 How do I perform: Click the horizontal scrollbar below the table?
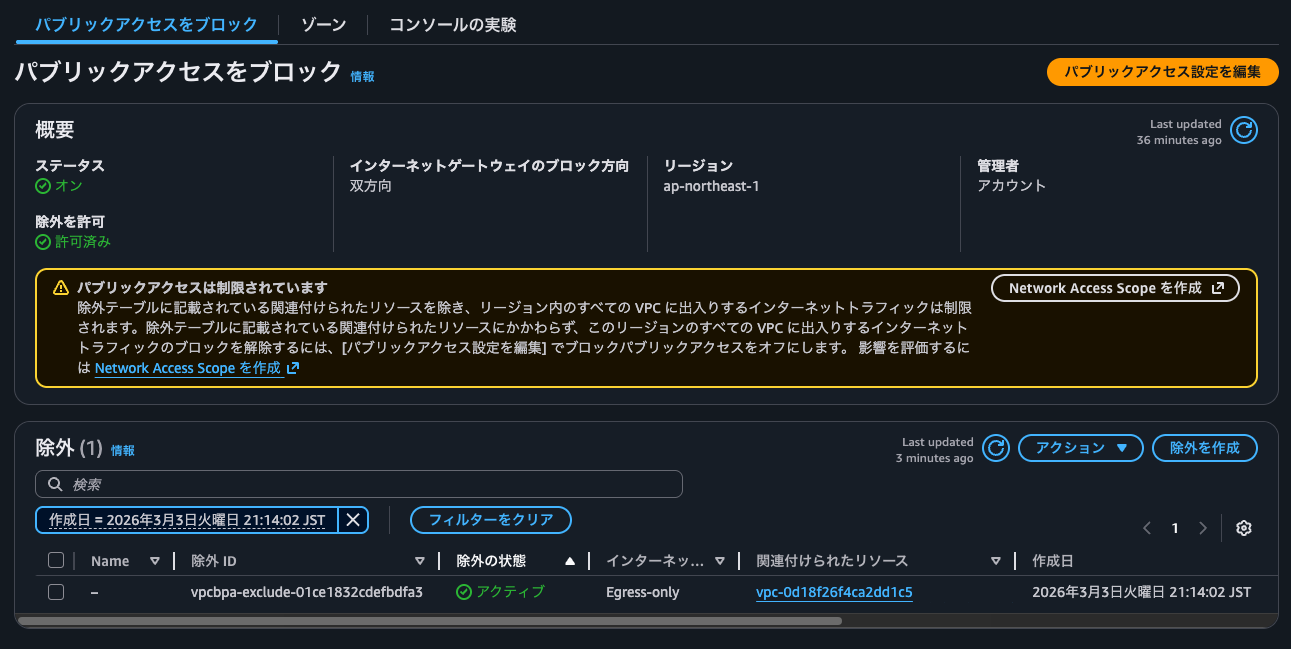tap(430, 622)
